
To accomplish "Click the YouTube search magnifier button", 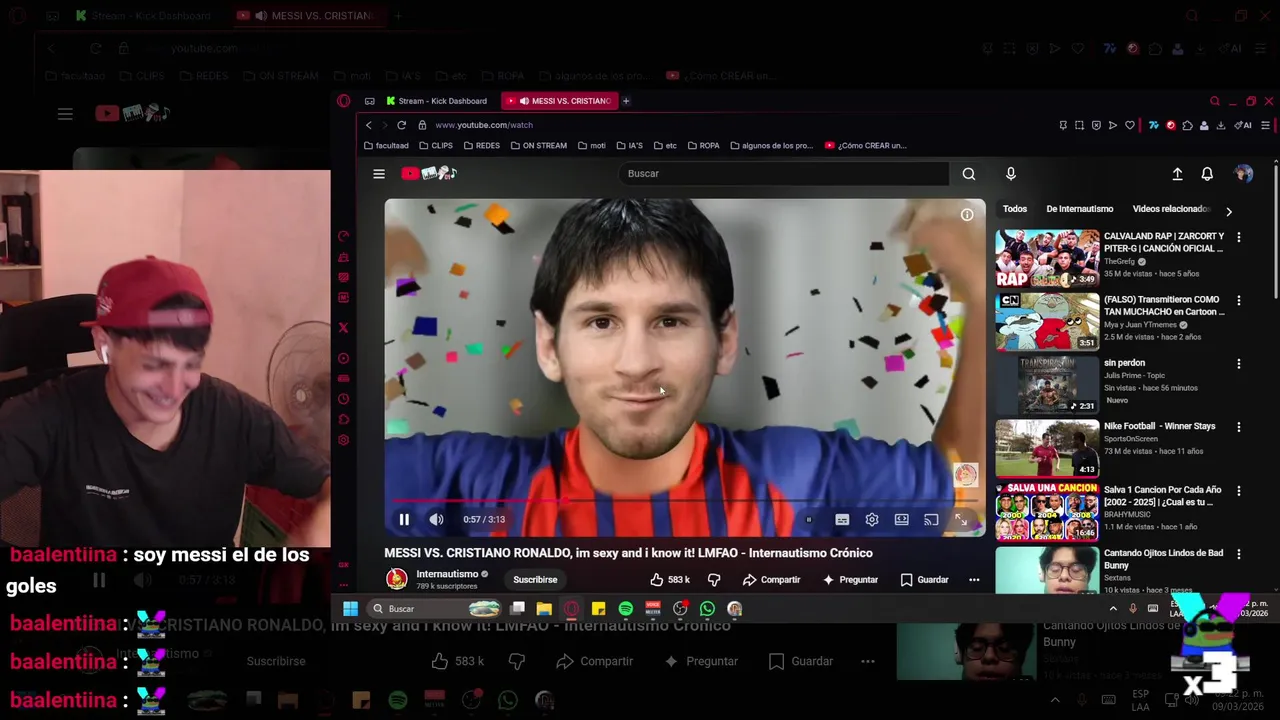I will pos(969,174).
